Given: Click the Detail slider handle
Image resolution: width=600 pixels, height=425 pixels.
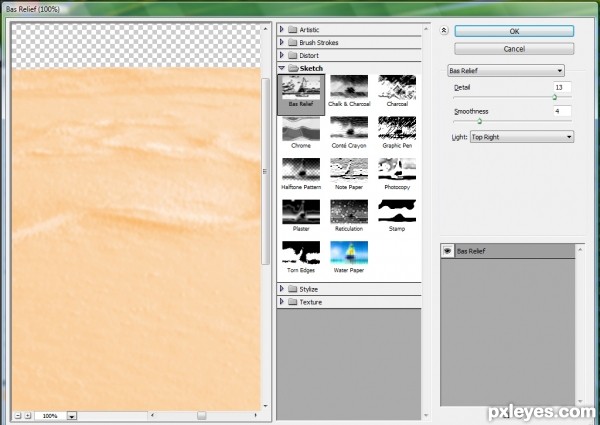Looking at the screenshot, I should (554, 98).
